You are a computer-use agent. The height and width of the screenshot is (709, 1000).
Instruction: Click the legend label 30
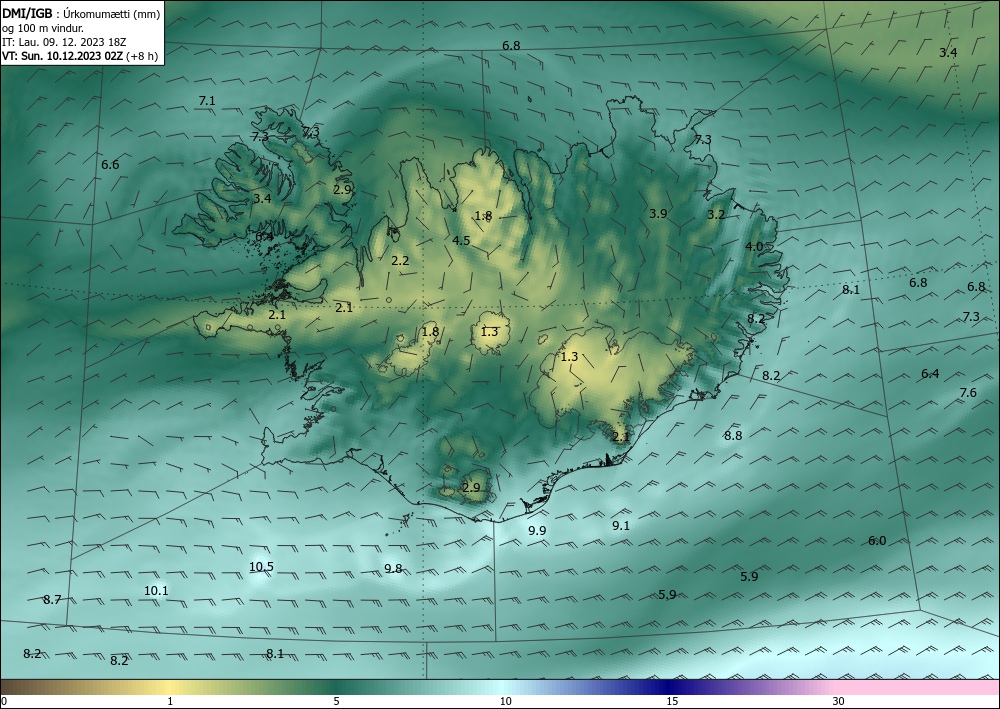839,702
